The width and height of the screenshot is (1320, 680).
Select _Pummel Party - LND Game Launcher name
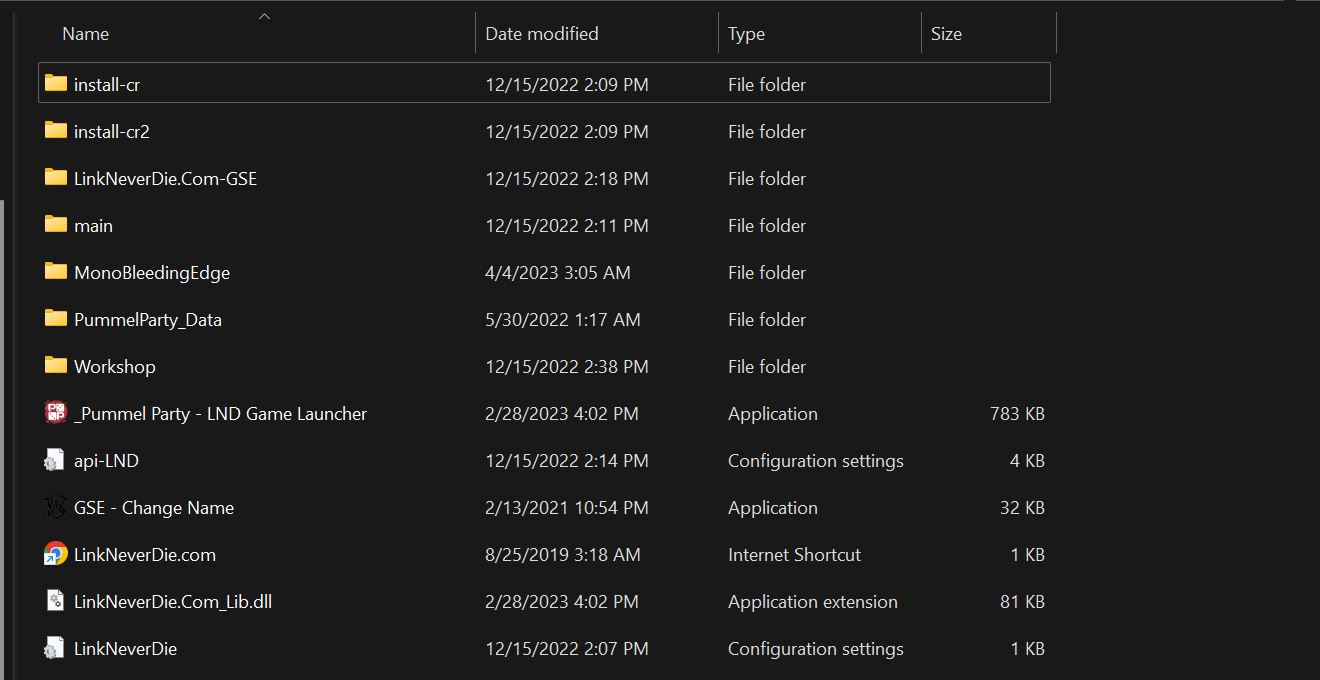point(220,414)
